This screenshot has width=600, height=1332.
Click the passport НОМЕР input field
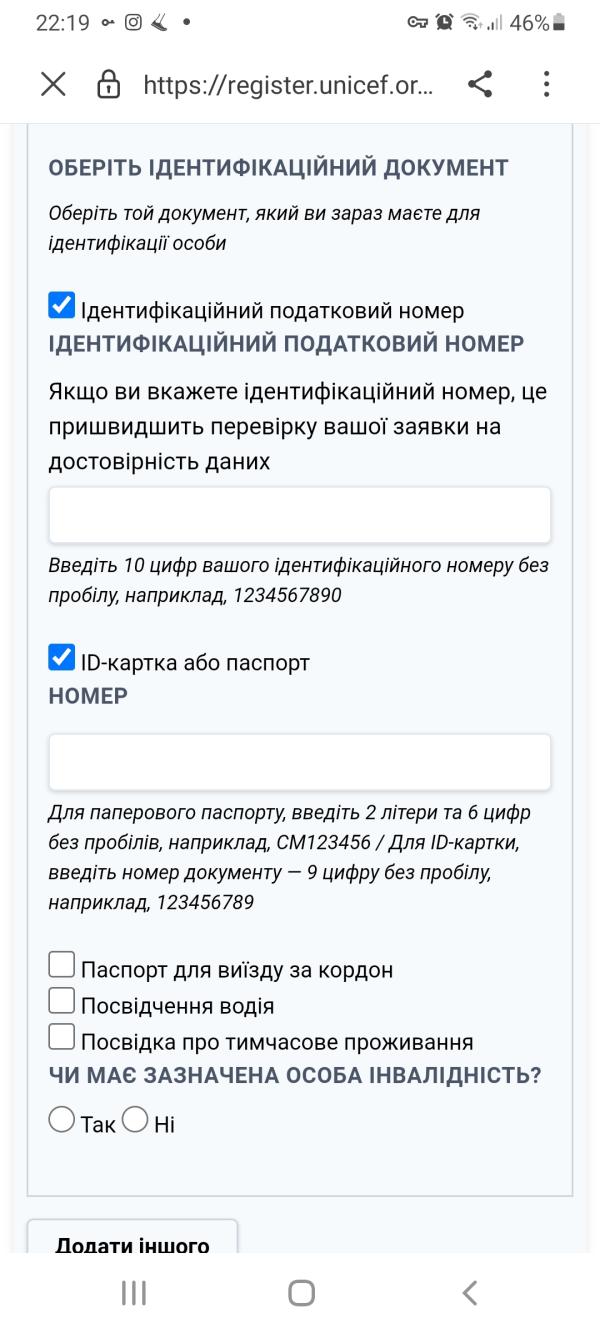point(300,762)
